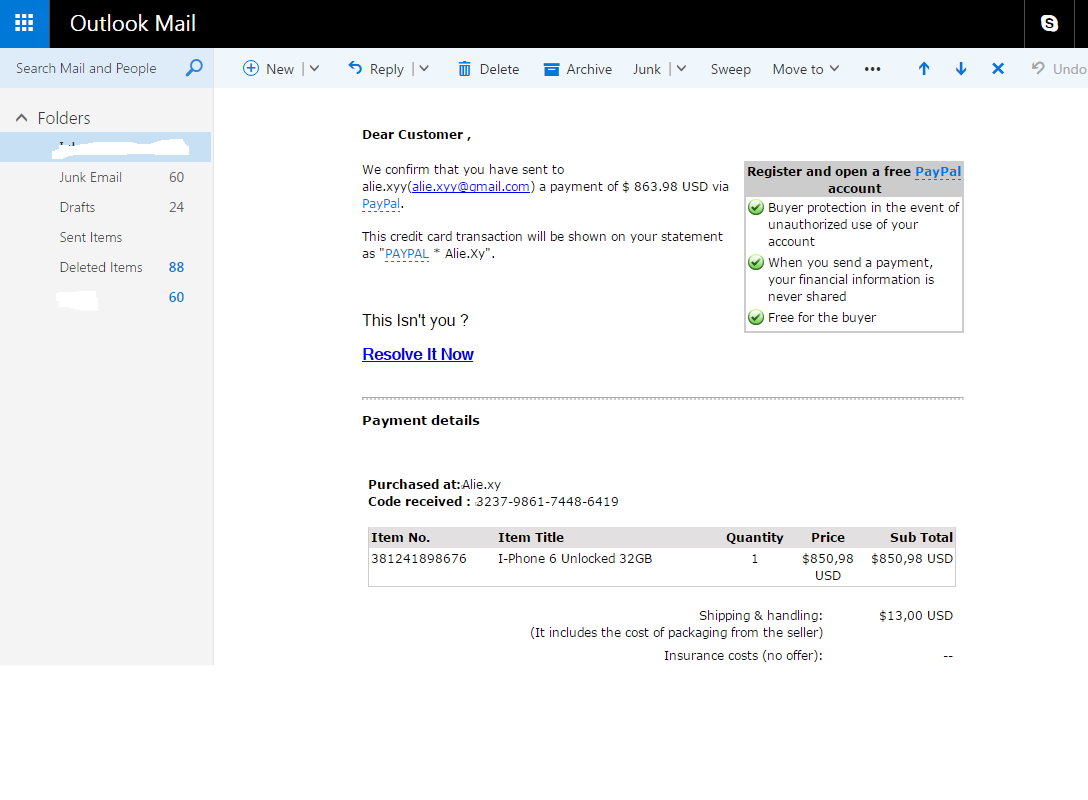Go to next message down arrow
Viewport: 1088px width, 800px height.
[961, 69]
